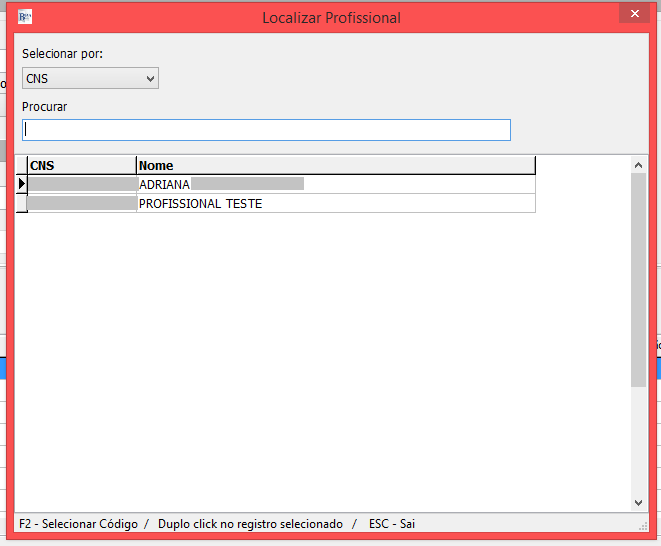661x546 pixels.
Task: Click the 'Localizar Profissional' title bar text
Action: coord(331,17)
